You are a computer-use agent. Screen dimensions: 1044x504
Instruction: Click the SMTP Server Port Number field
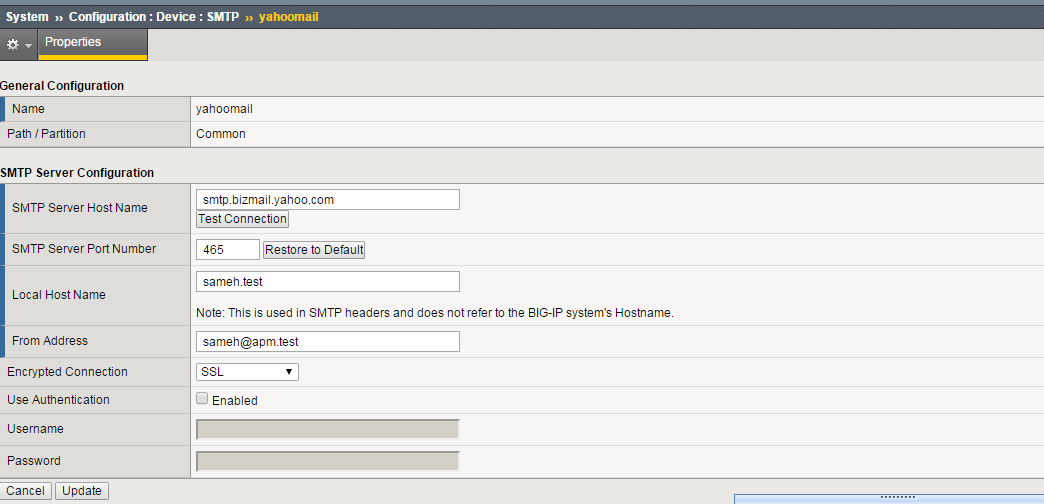click(x=228, y=250)
